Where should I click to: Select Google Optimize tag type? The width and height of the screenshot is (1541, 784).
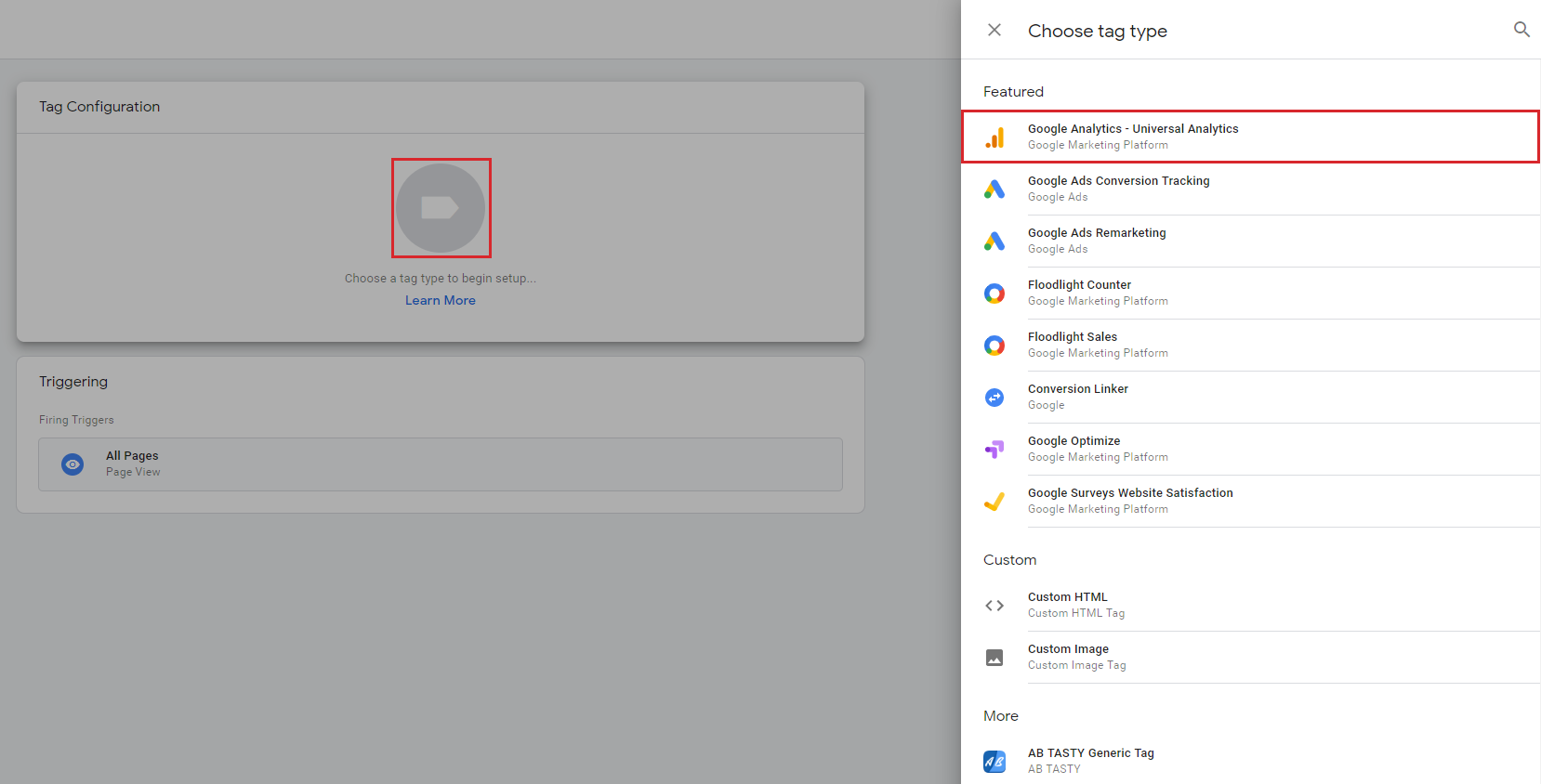(x=1250, y=450)
